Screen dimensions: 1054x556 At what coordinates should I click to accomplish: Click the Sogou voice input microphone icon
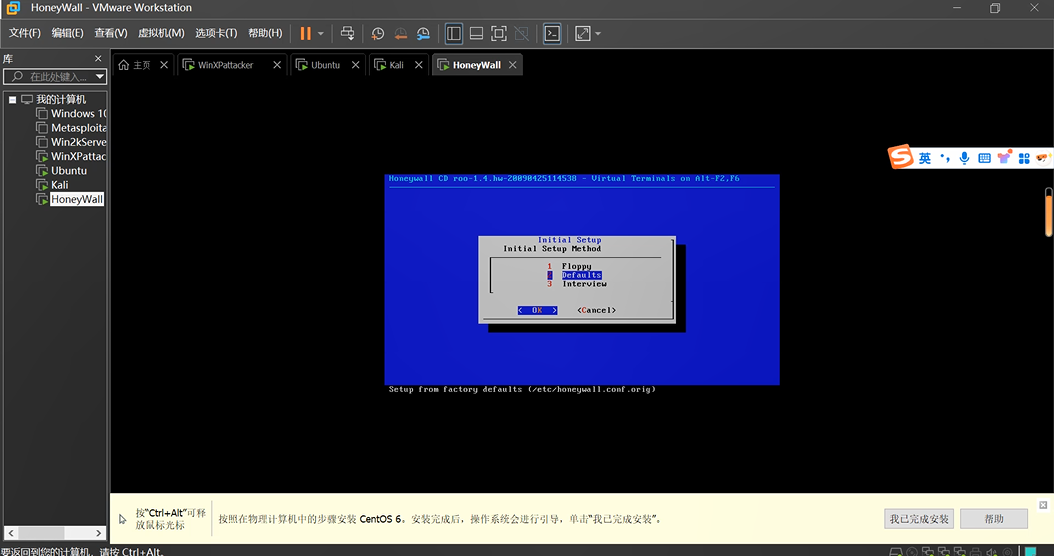tap(965, 158)
